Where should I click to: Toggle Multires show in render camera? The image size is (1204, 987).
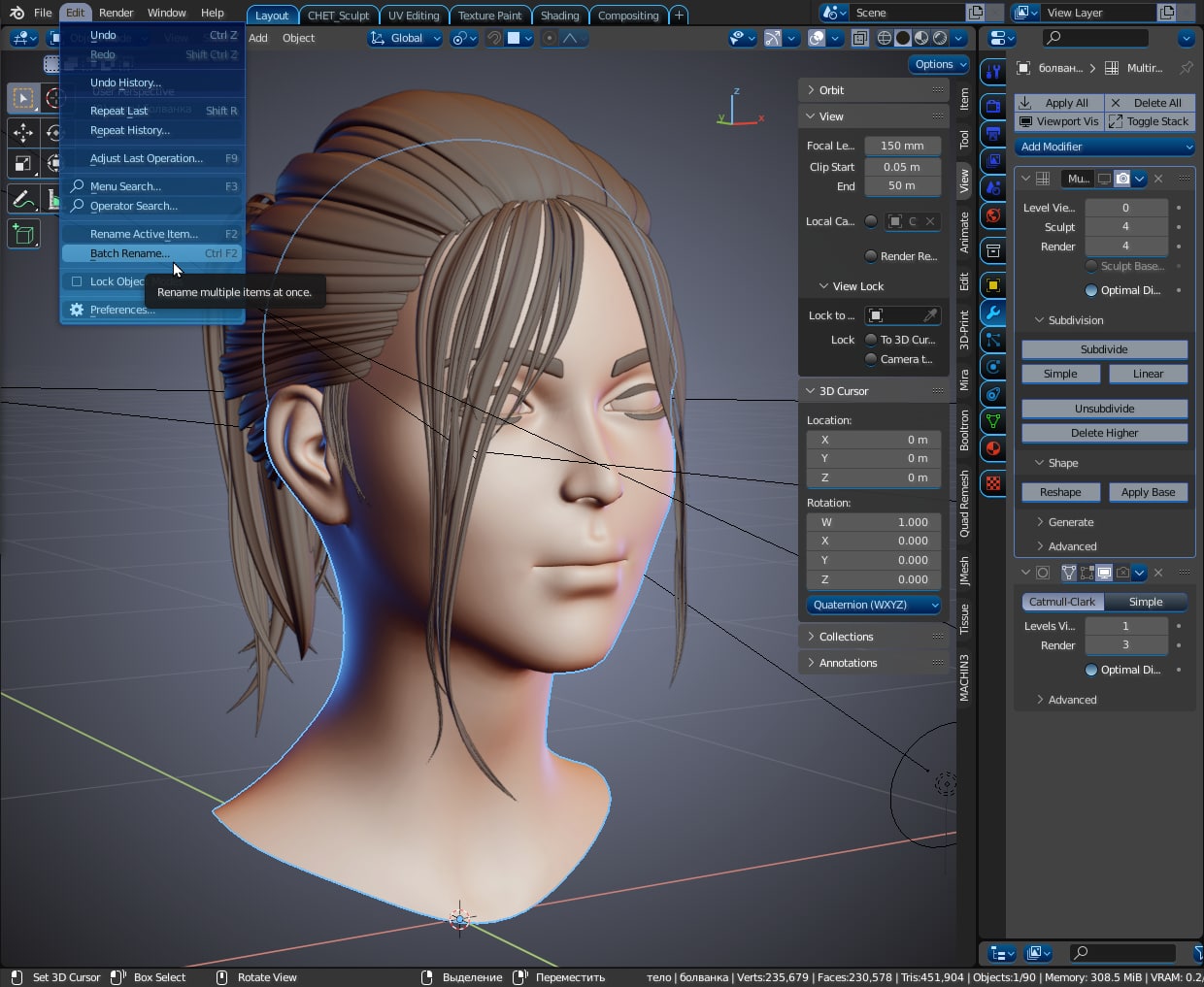(x=1122, y=179)
